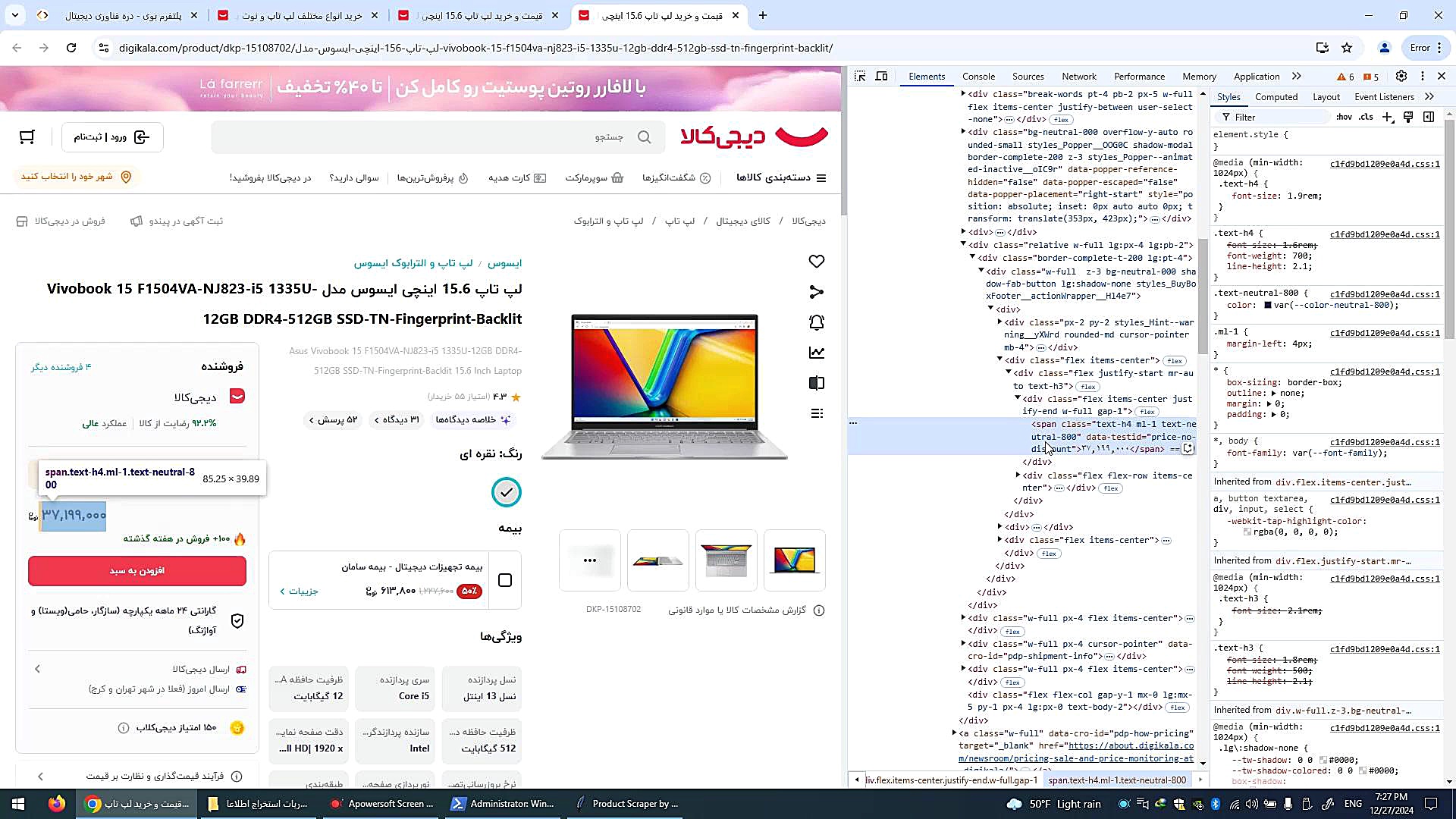Image resolution: width=1456 pixels, height=819 pixels.
Task: Open the Network tab
Action: pos(1079,77)
